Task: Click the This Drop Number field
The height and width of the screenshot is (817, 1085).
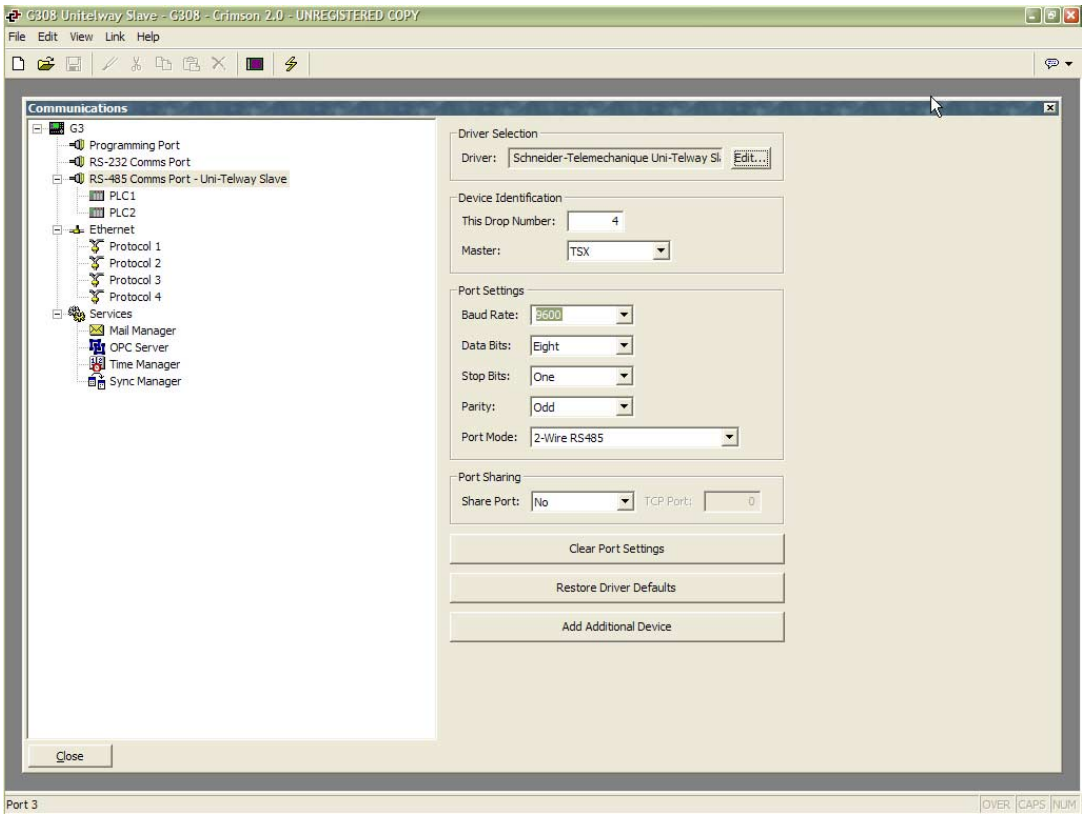Action: point(595,221)
